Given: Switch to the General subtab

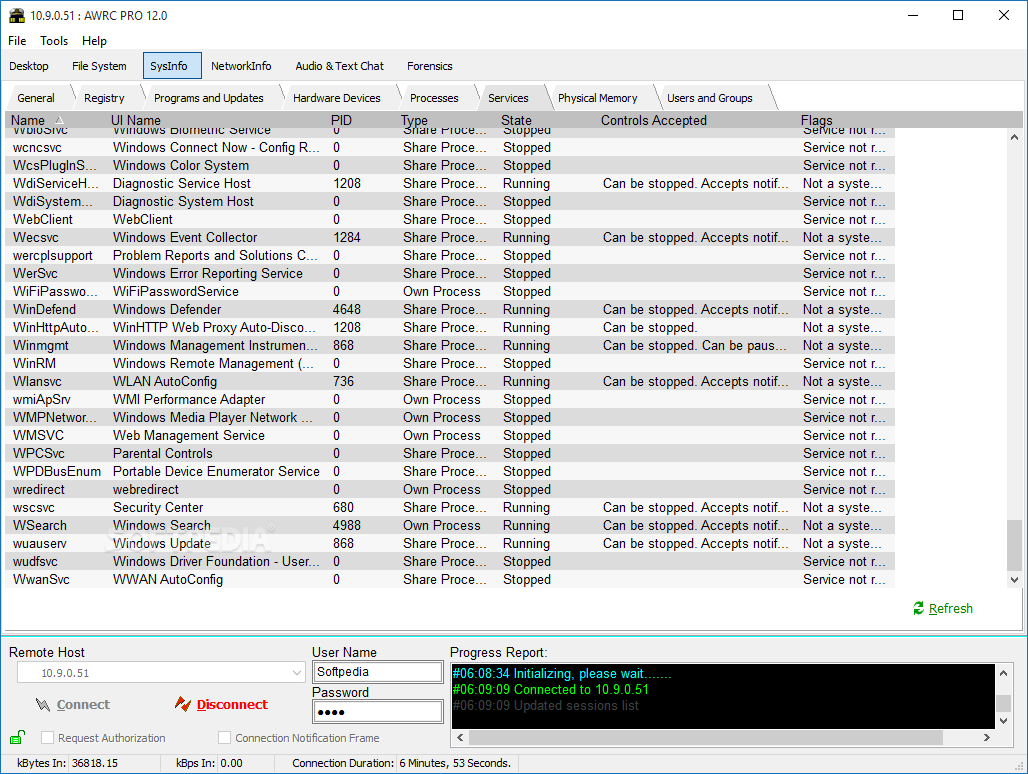Looking at the screenshot, I should pyautogui.click(x=36, y=98).
